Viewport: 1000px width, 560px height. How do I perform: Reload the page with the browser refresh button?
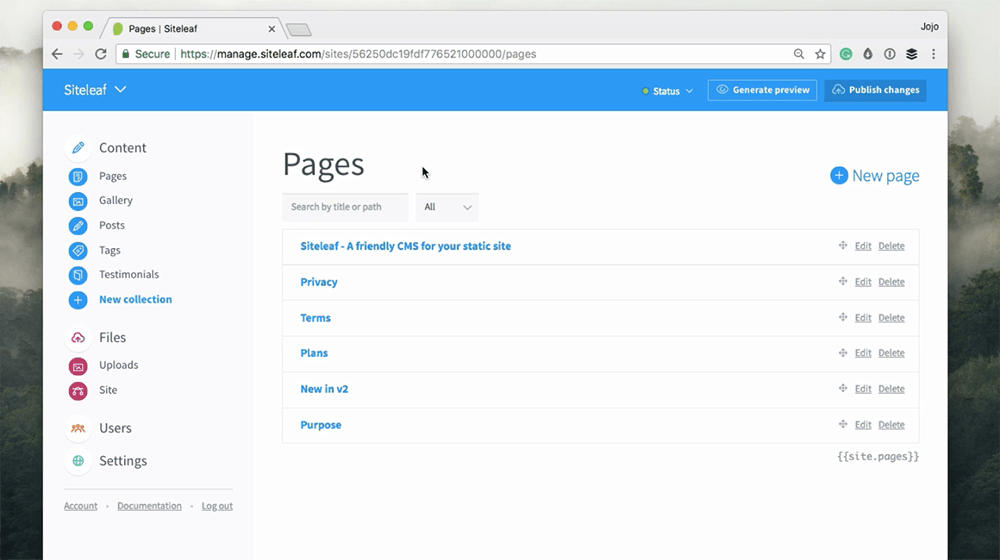coord(100,54)
